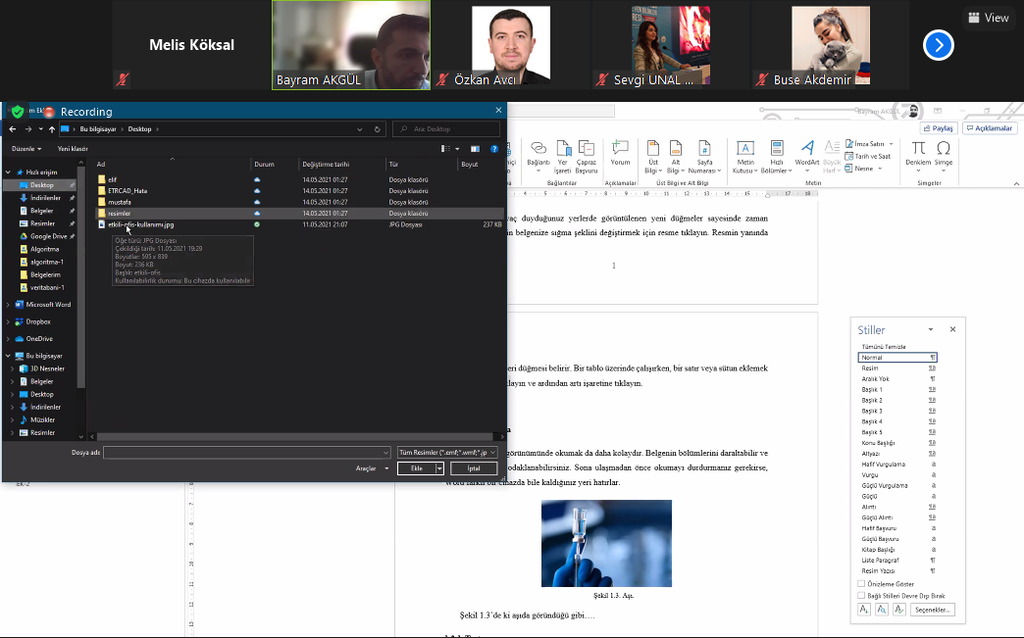Click the Dosya adı input field

coord(246,453)
